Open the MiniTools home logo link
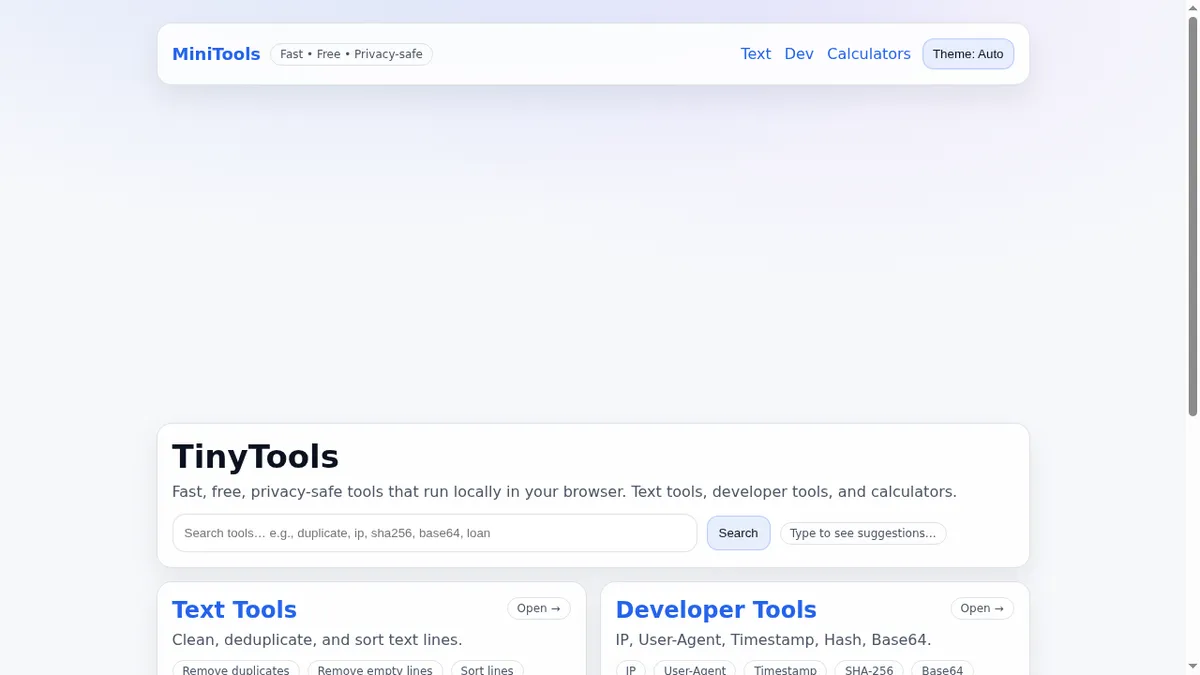Viewport: 1200px width, 675px height. coord(216,54)
